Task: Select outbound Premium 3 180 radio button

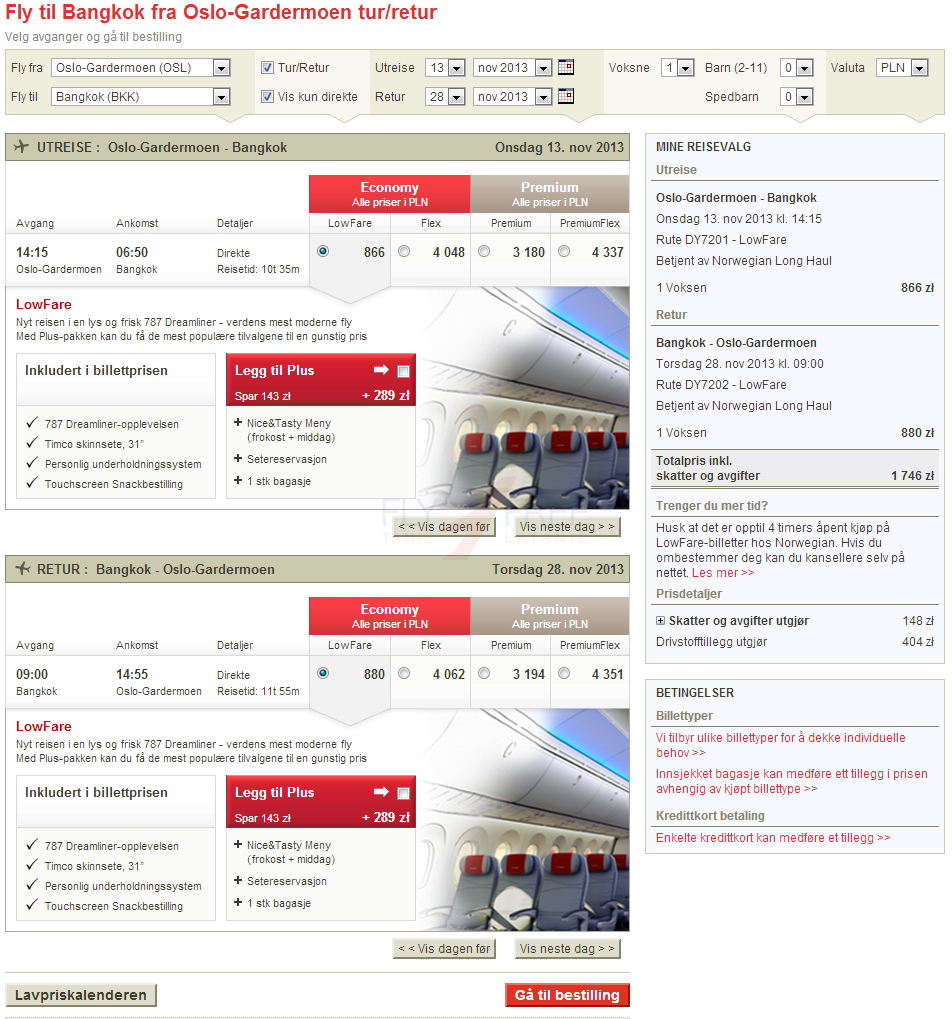Action: click(484, 251)
